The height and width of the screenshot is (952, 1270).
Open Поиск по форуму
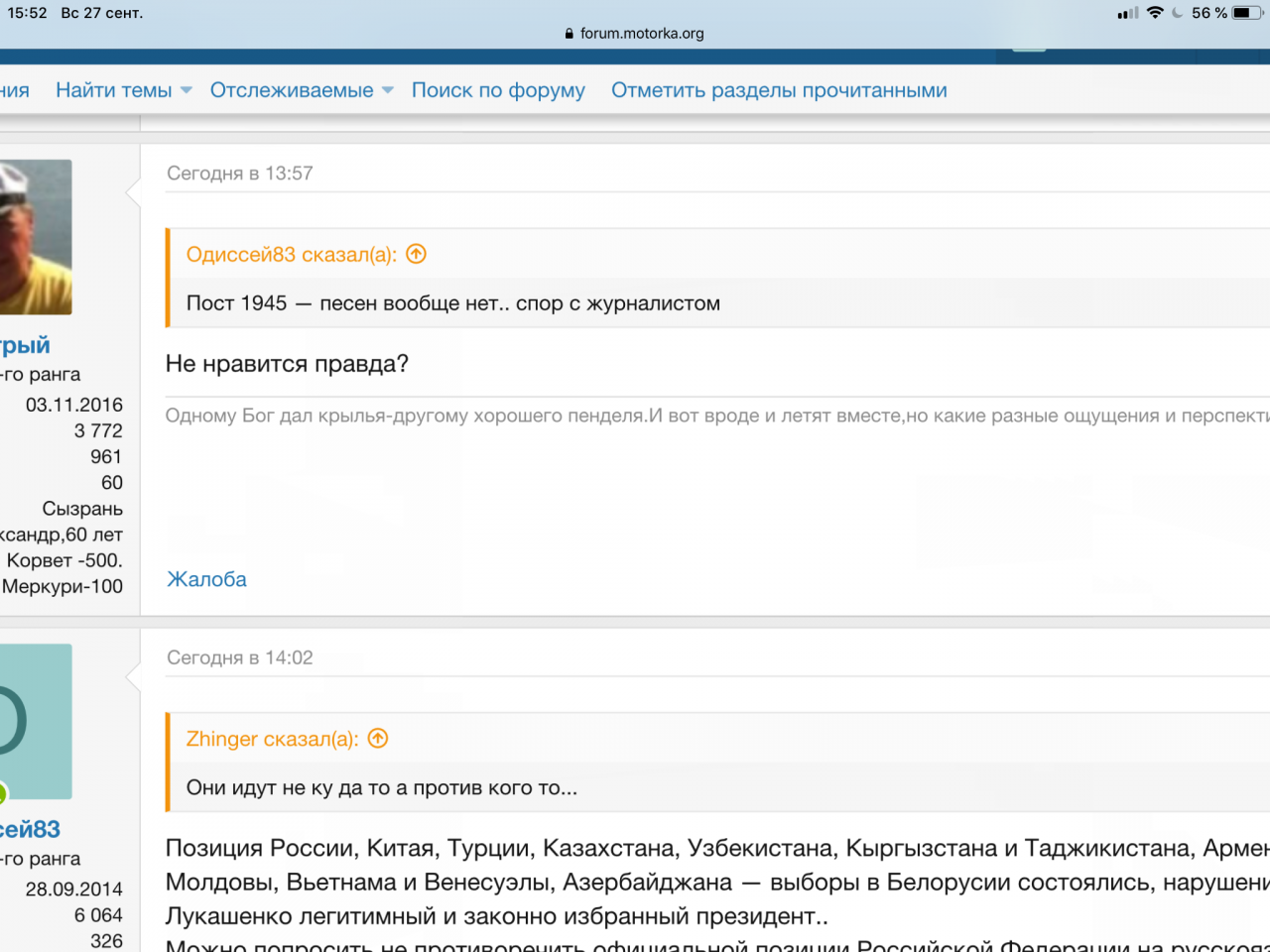(x=498, y=90)
